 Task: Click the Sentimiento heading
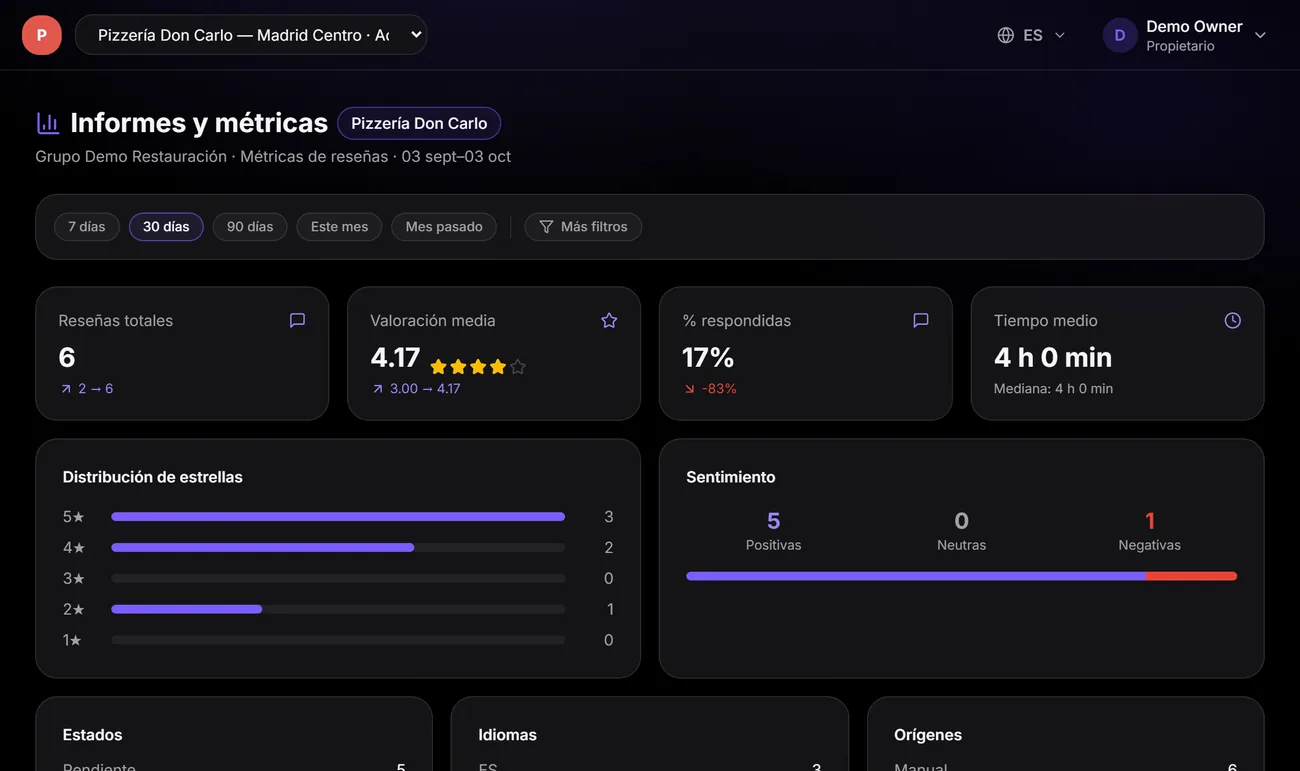[x=731, y=477]
